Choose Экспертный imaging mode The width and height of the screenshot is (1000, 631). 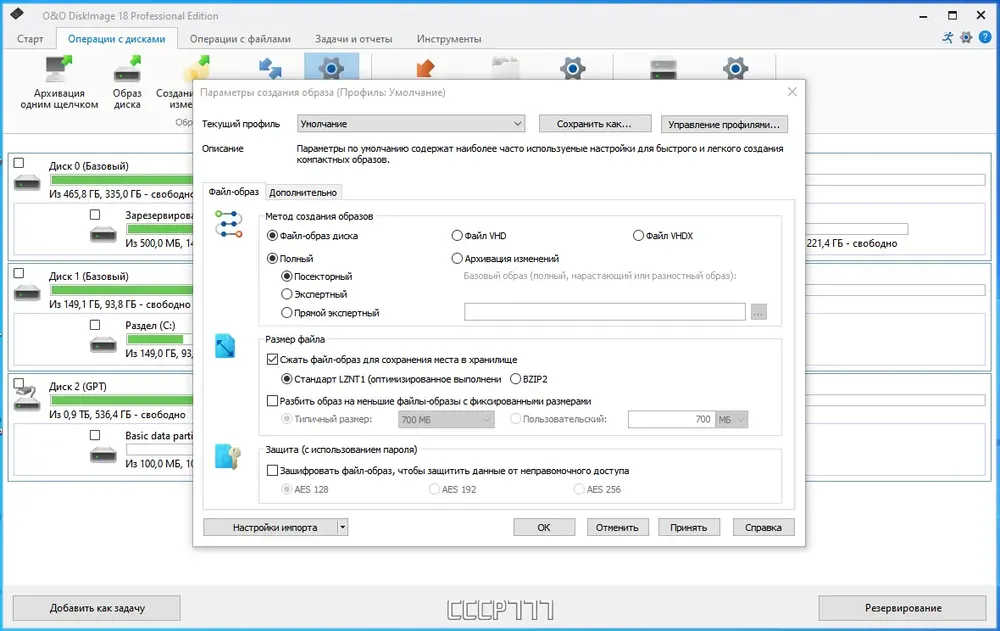point(287,294)
